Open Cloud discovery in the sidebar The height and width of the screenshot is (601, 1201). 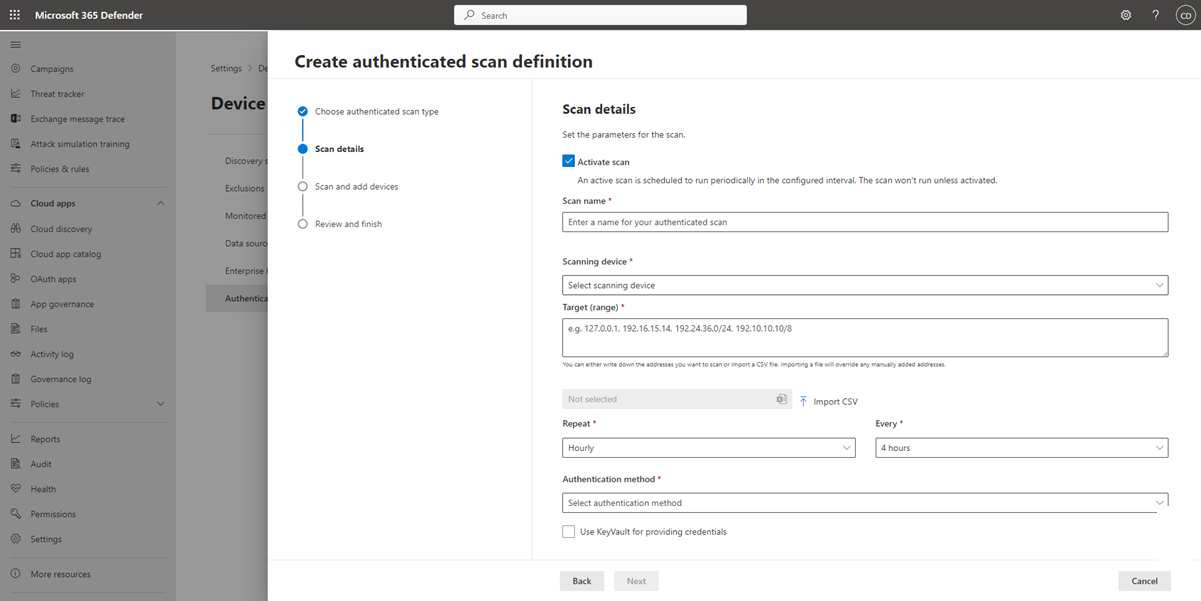[61, 229]
